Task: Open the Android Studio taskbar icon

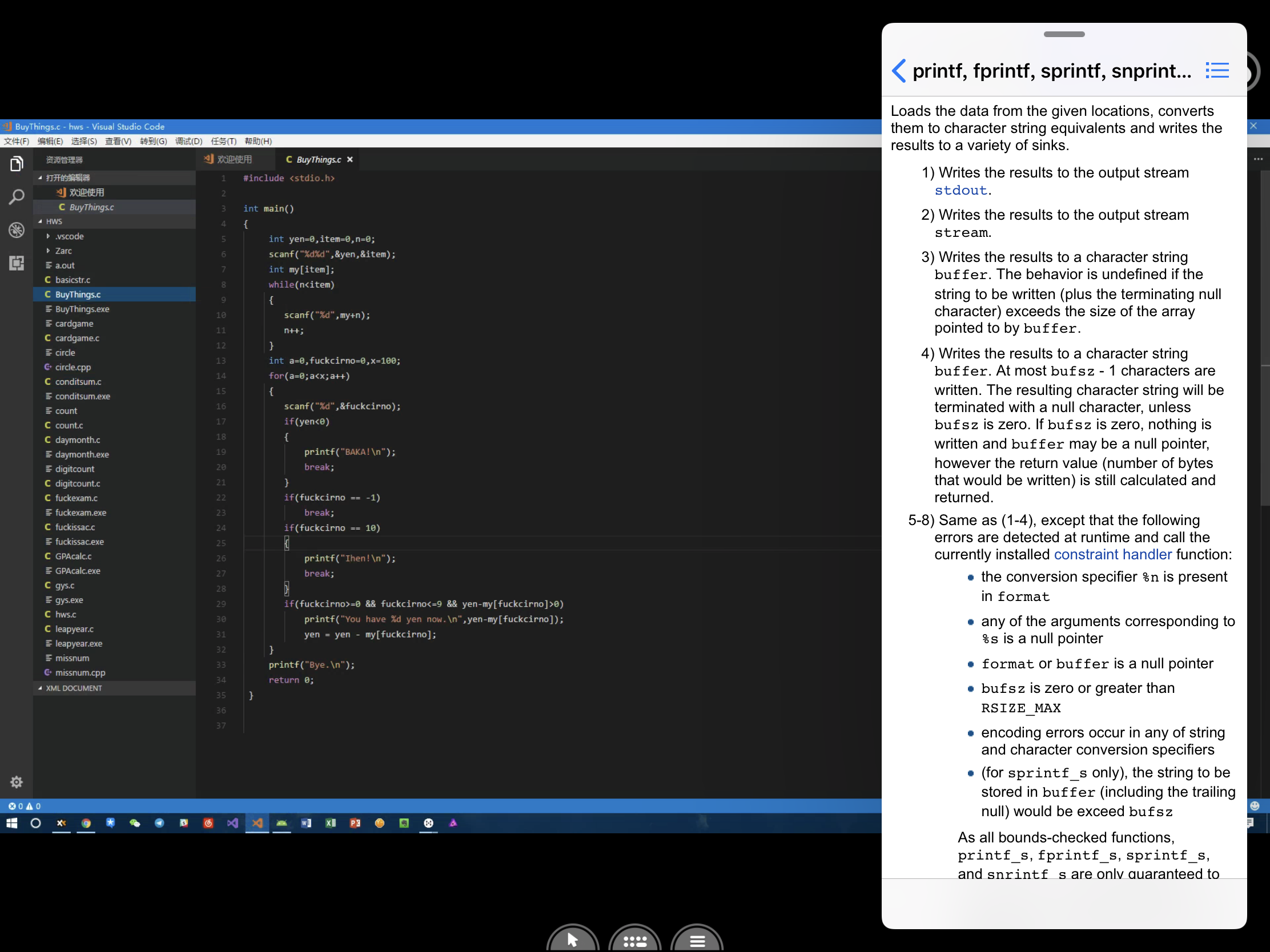Action: pyautogui.click(x=282, y=823)
